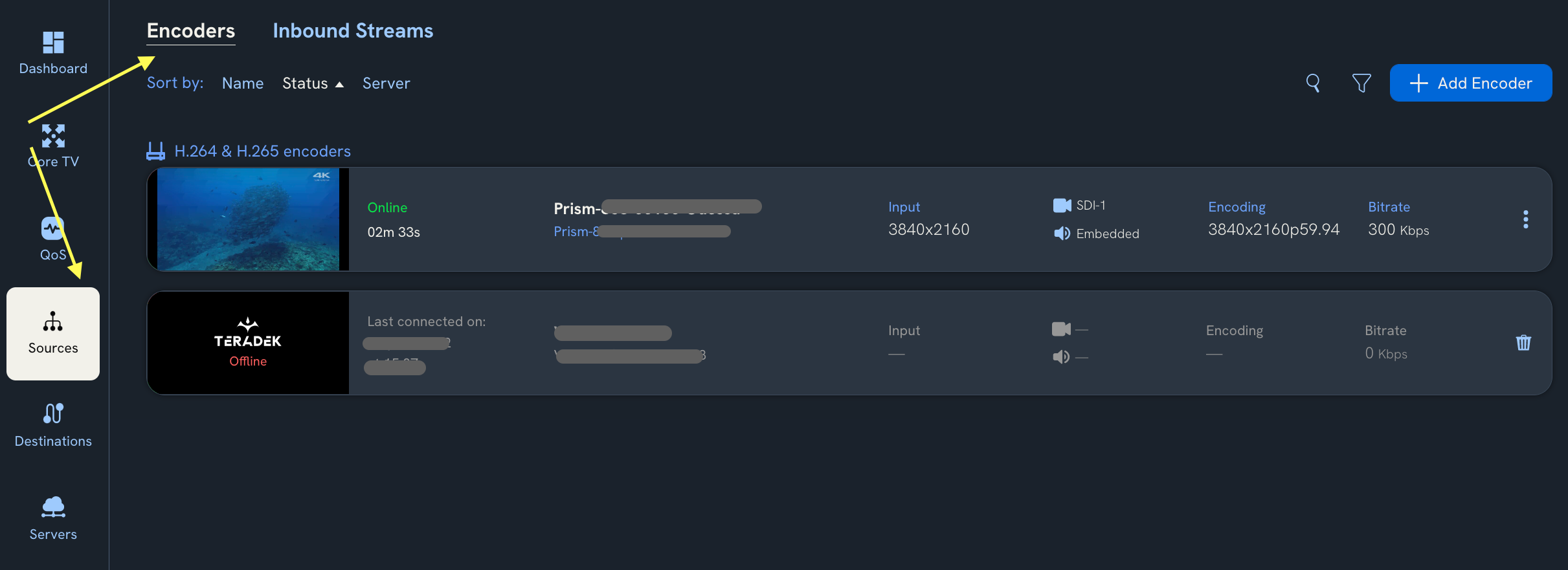Click the search icon

pos(1312,83)
